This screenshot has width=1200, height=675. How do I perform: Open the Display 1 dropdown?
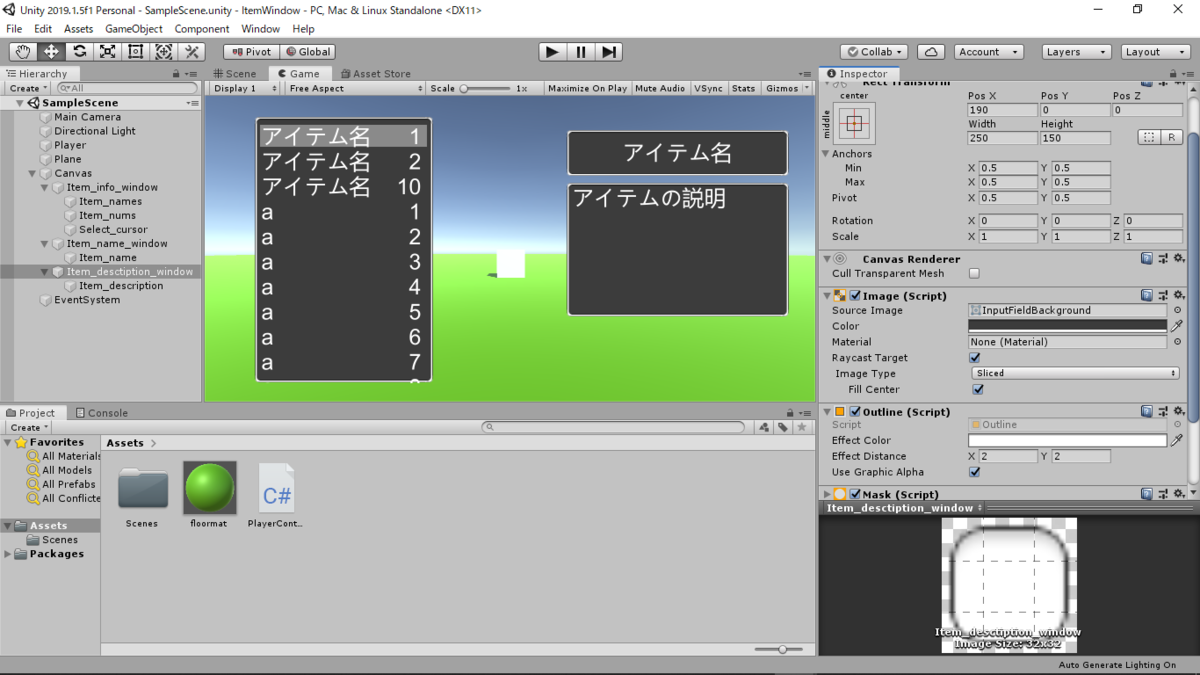(x=245, y=88)
